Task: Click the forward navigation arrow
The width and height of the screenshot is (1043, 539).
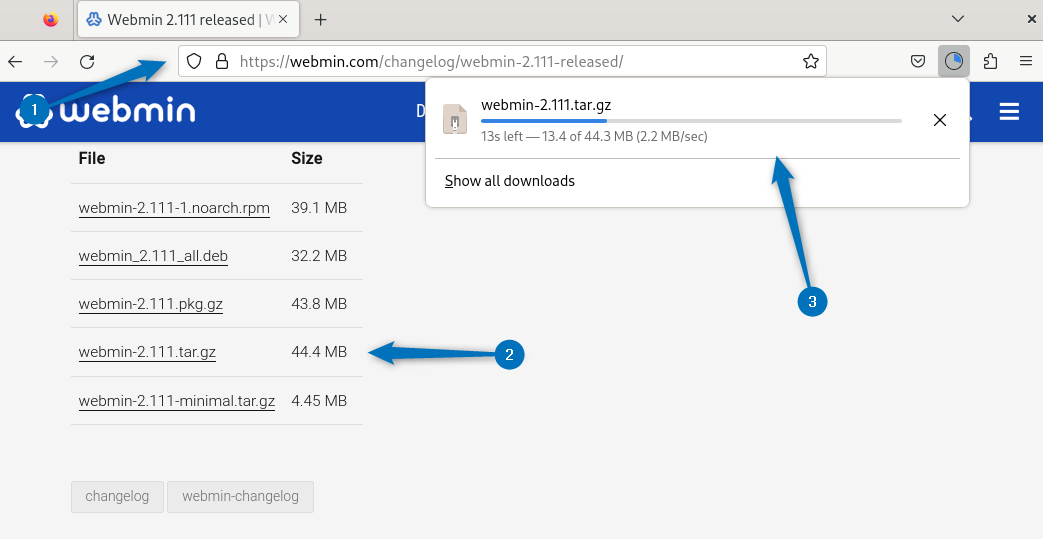Action: [x=51, y=62]
